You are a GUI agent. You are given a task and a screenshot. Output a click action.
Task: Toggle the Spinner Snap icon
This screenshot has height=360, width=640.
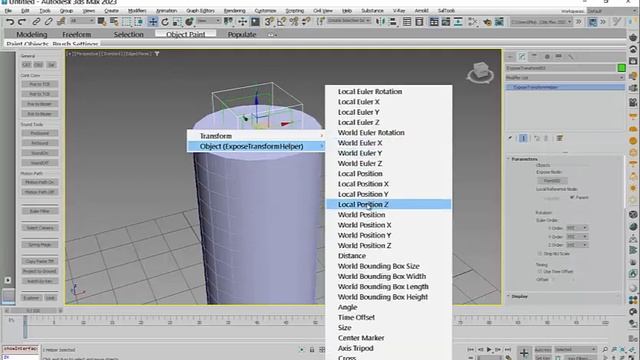coord(306,22)
